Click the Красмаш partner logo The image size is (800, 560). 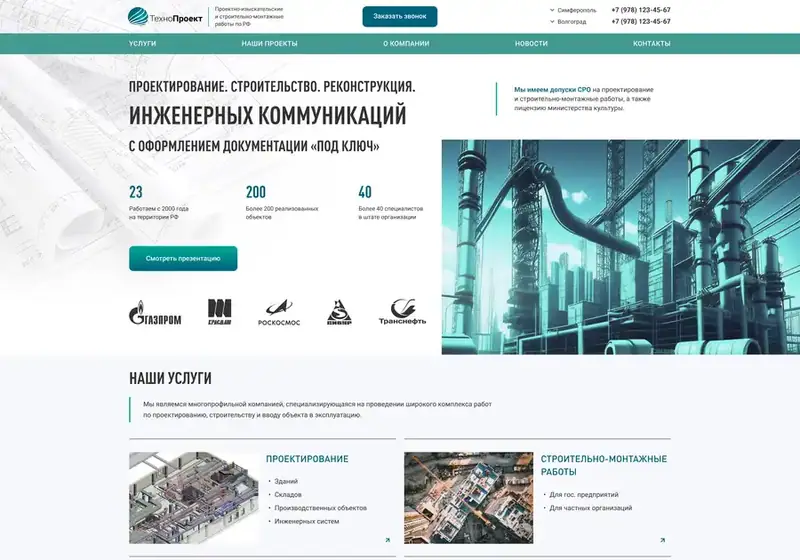coord(219,312)
